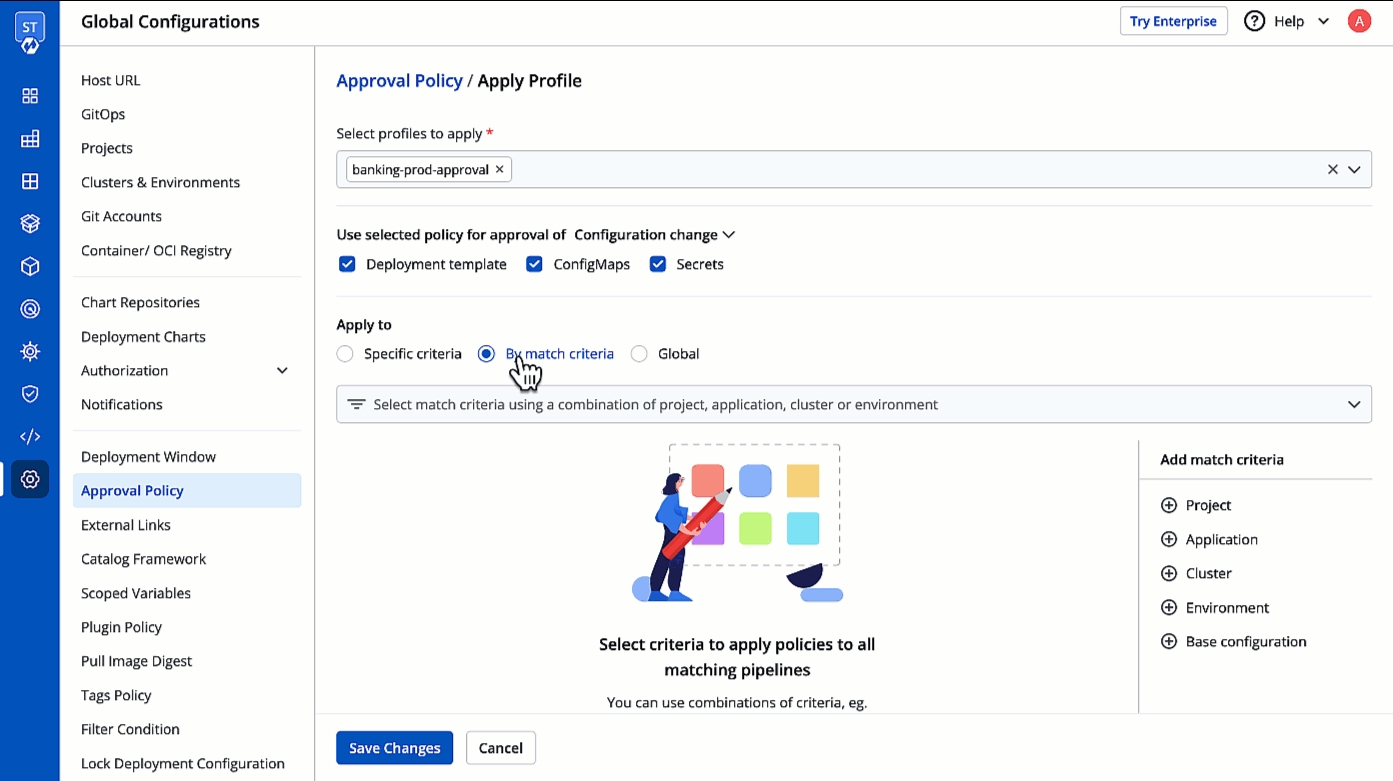Open Deployment Window in the settings menu
This screenshot has height=781, width=1393.
148,456
